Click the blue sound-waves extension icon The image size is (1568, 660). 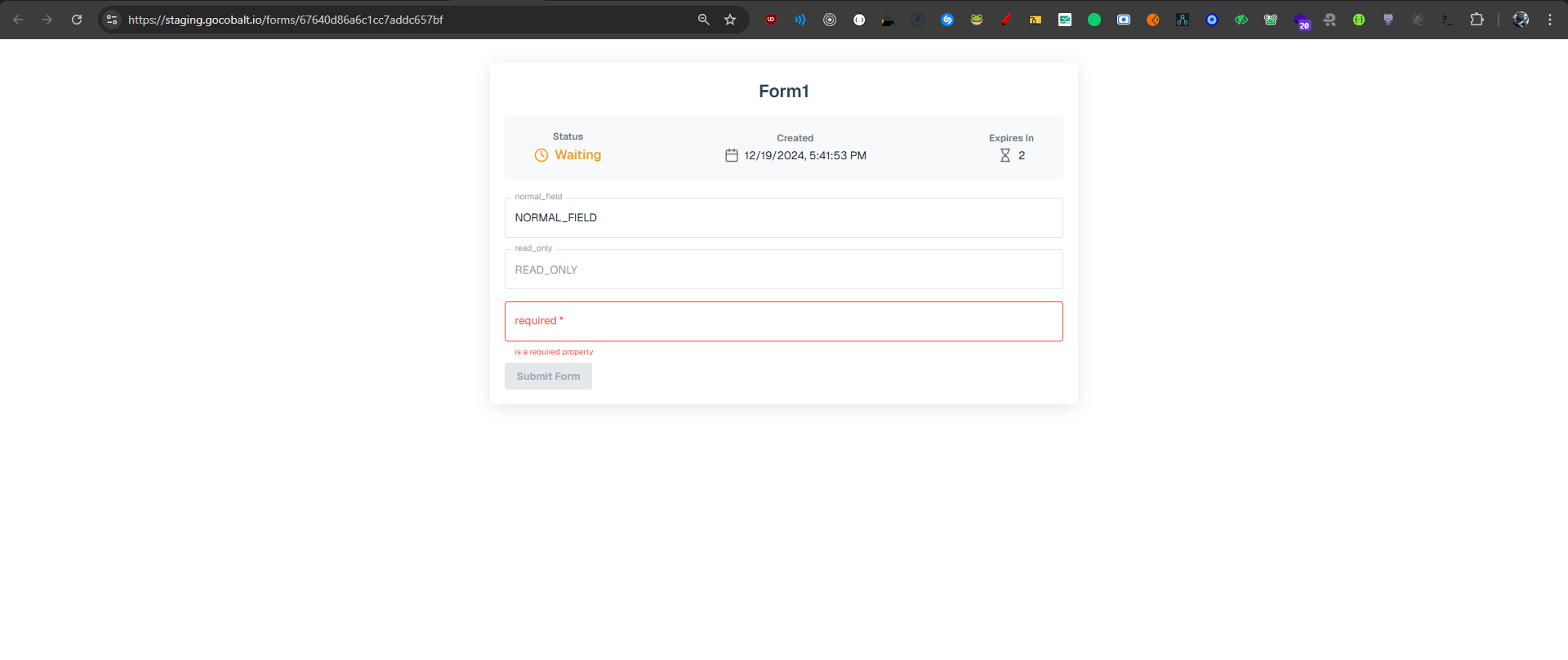tap(800, 20)
